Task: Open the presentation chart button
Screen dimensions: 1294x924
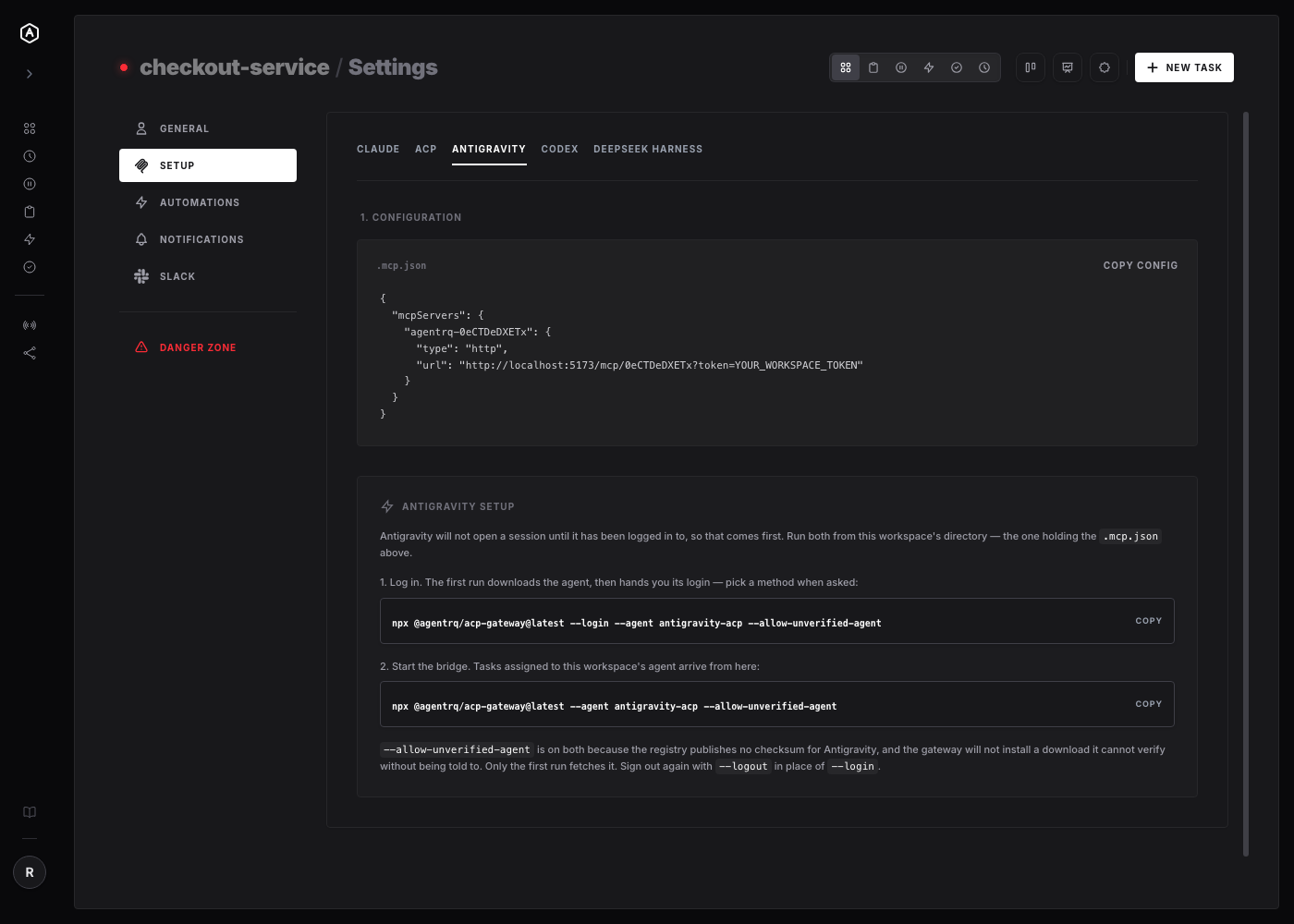Action: click(x=1068, y=67)
